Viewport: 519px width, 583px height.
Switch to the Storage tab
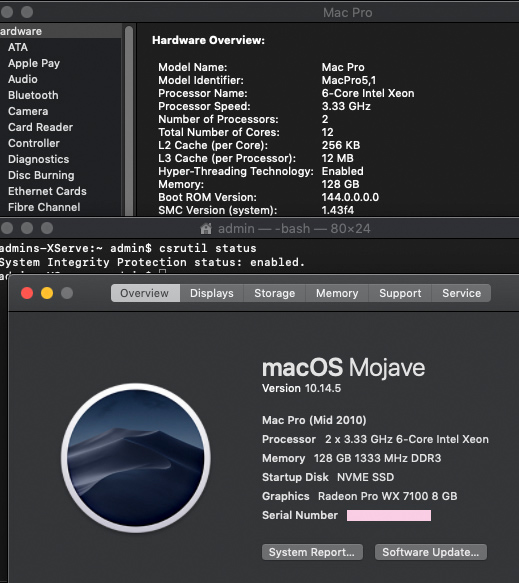[x=274, y=293]
